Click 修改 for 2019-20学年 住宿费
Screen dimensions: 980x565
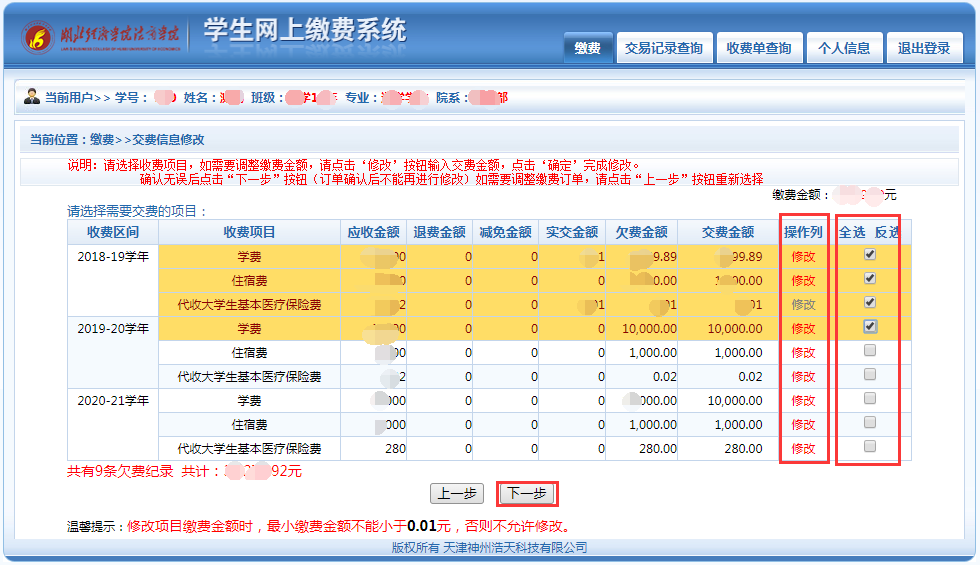pyautogui.click(x=803, y=352)
